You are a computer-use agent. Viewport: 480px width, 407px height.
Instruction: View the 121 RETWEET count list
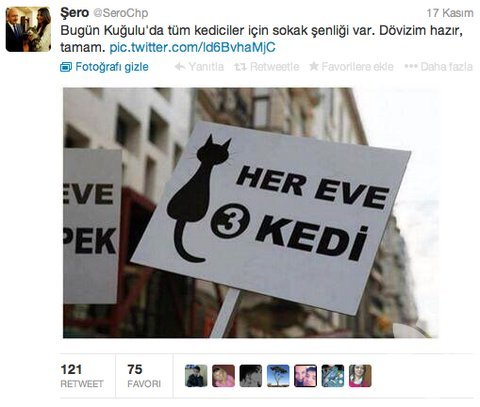tap(82, 376)
